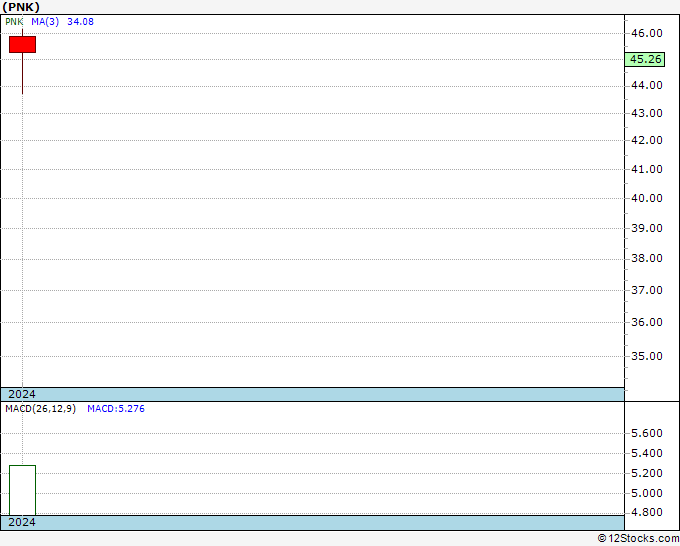Click the 43.00 price axis label
Image resolution: width=680 pixels, height=546 pixels.
[647, 113]
